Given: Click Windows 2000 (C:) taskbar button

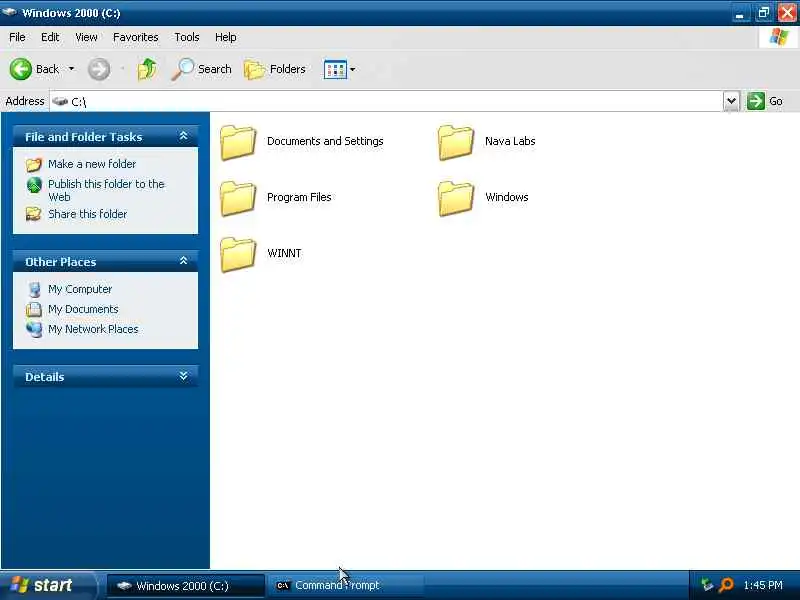Looking at the screenshot, I should 186,586.
